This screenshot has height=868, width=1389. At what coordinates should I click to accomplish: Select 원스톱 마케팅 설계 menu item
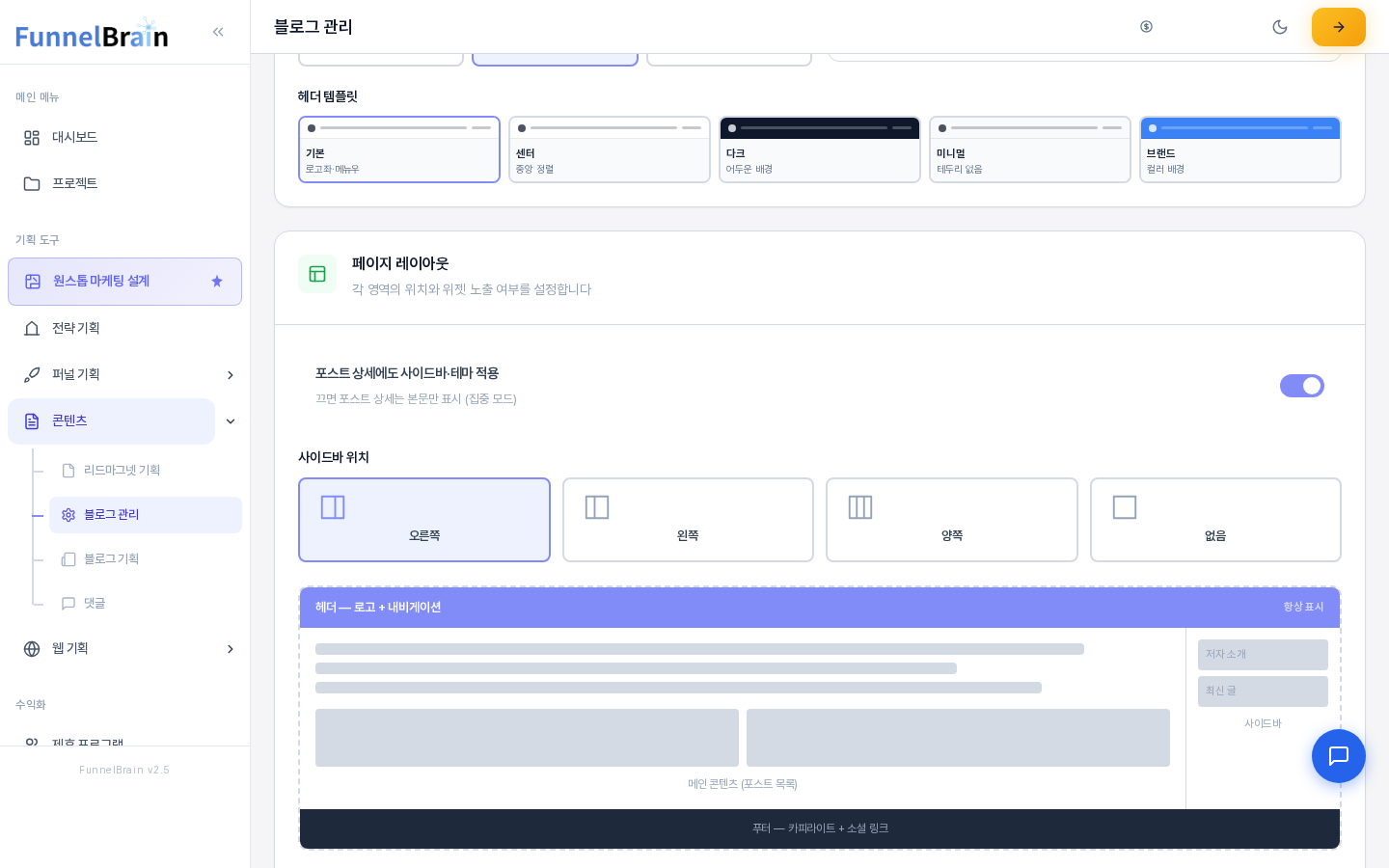tap(125, 282)
